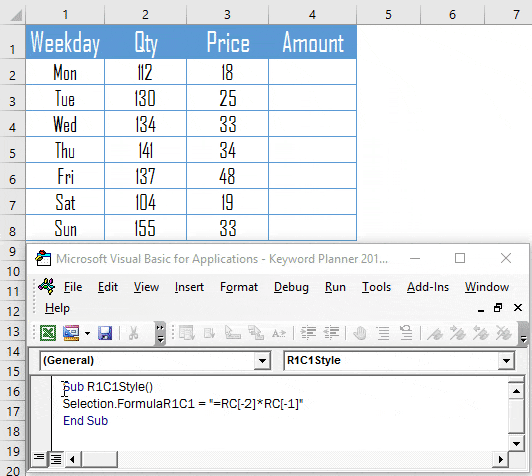The image size is (532, 476).
Task: Switch to Full Module View button
Action: [56, 459]
